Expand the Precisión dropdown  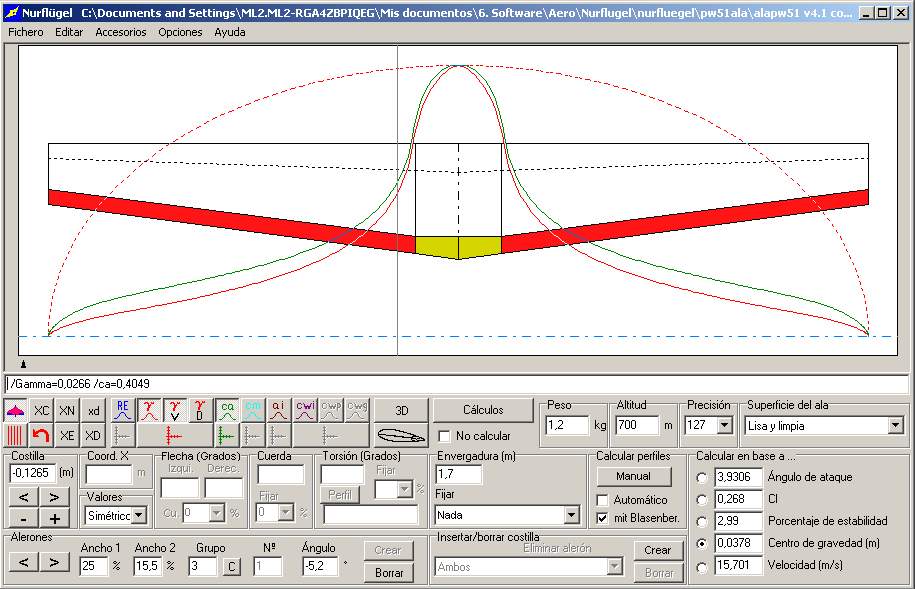(725, 426)
